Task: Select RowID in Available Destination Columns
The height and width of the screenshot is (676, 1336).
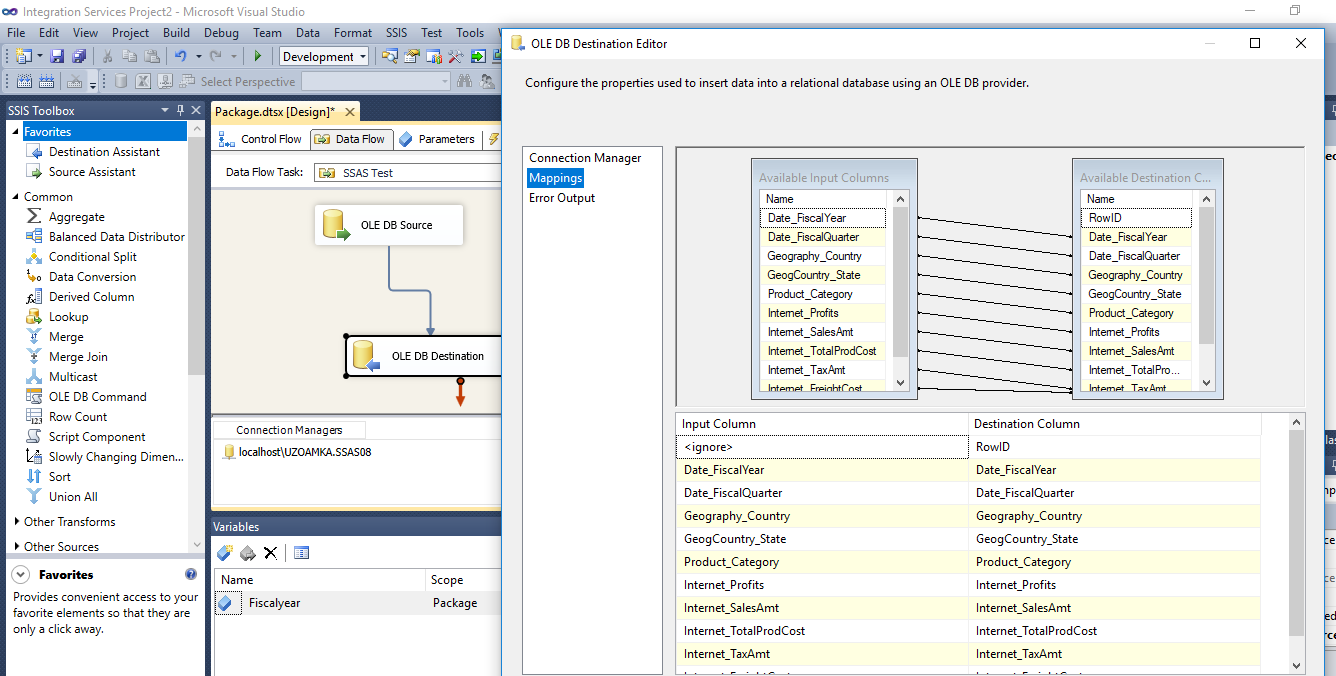Action: 1136,218
